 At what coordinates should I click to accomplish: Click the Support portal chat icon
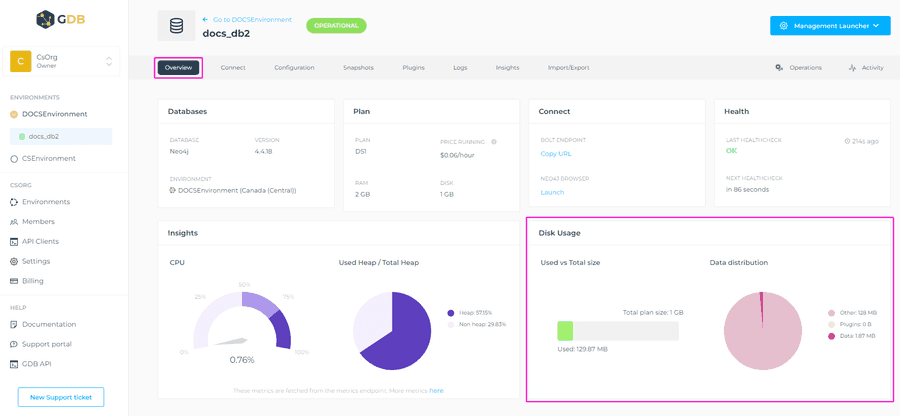[x=14, y=344]
